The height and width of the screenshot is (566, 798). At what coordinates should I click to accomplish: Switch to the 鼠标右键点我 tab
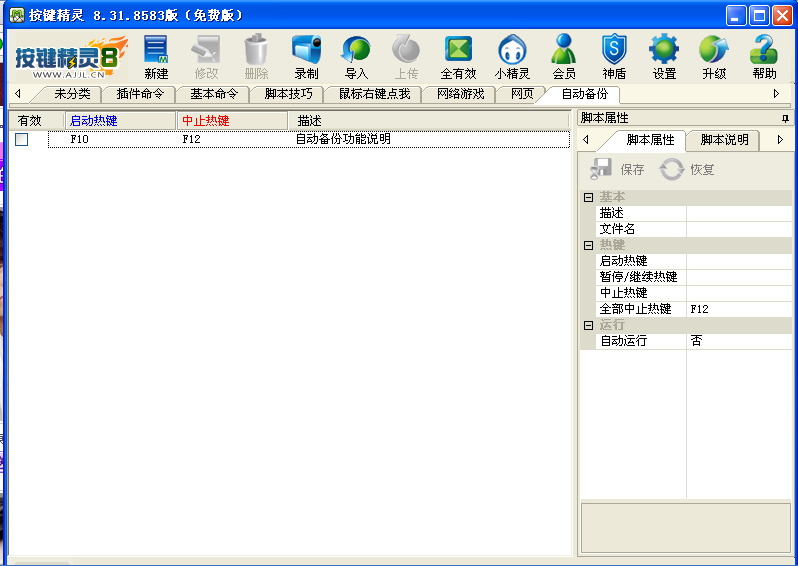coord(374,94)
